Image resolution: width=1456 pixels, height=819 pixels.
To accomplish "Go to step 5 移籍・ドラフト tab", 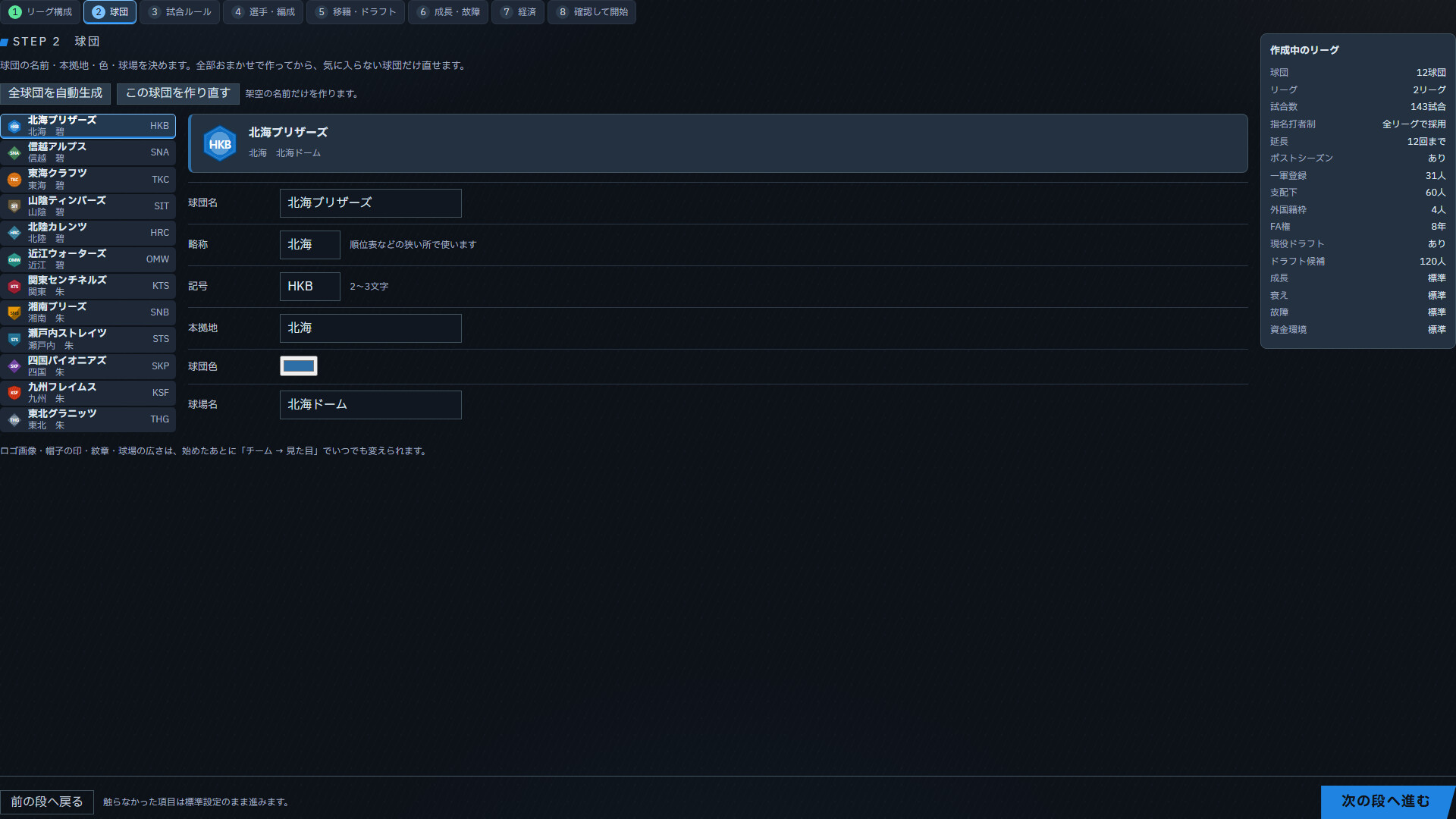I will (x=356, y=12).
